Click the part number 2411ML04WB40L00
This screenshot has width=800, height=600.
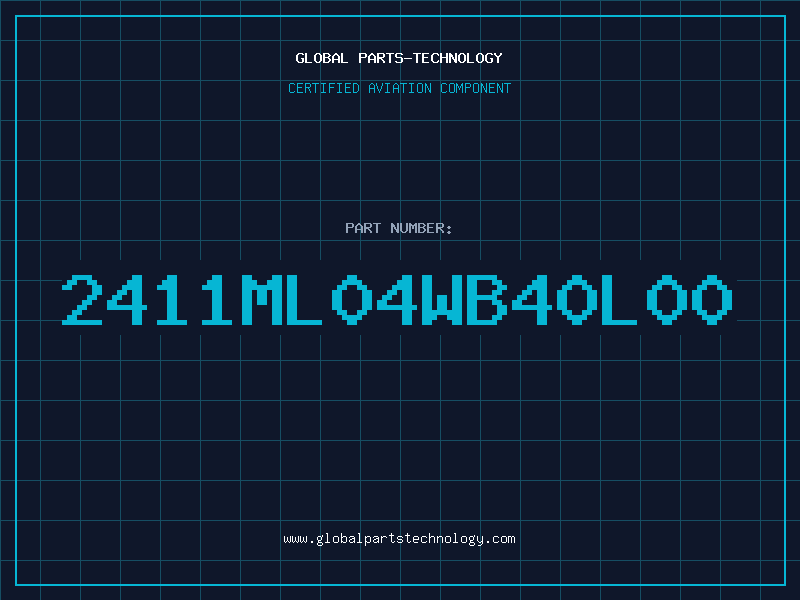(x=397, y=300)
